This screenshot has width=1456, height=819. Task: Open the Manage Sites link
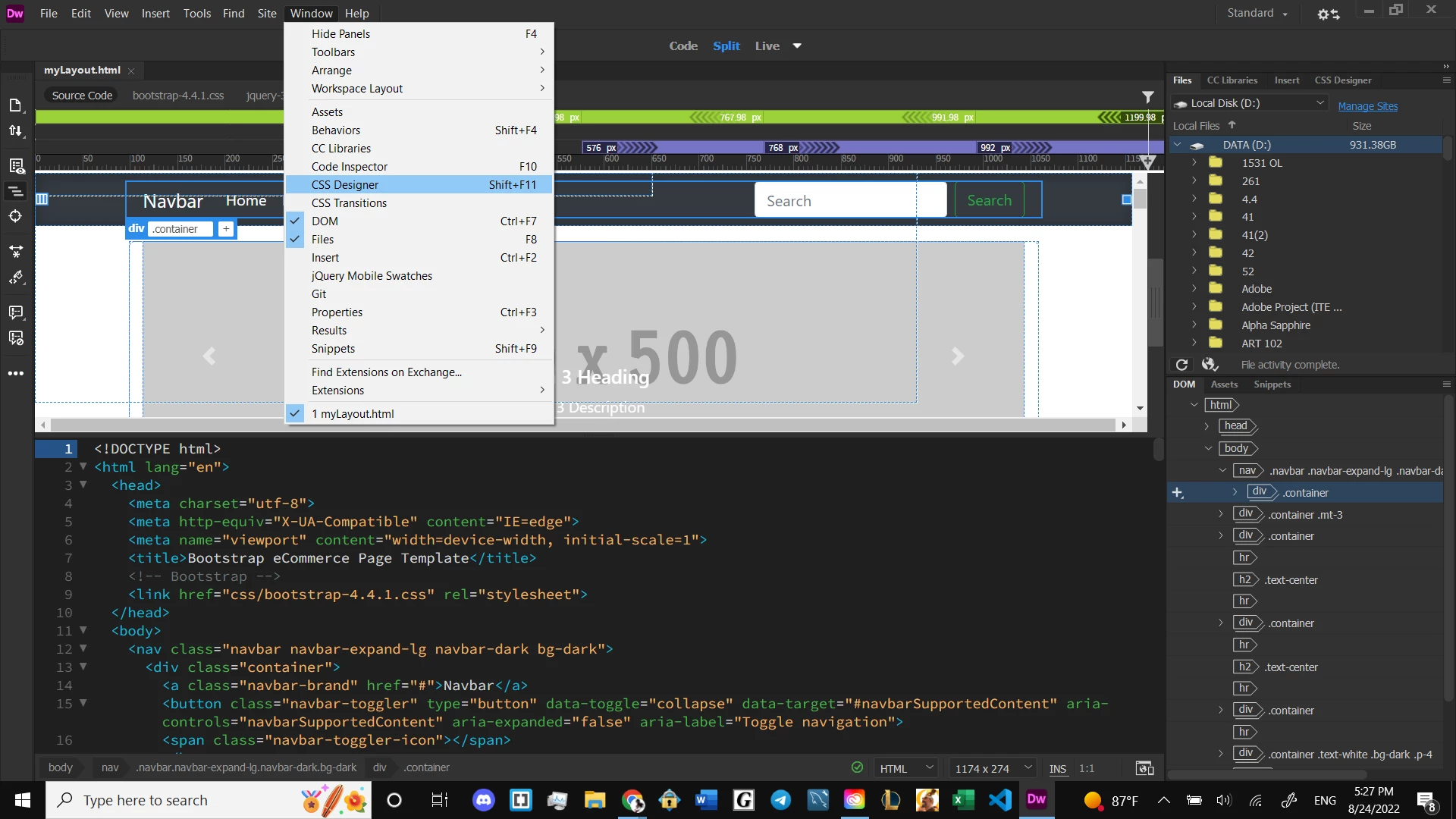click(1367, 106)
